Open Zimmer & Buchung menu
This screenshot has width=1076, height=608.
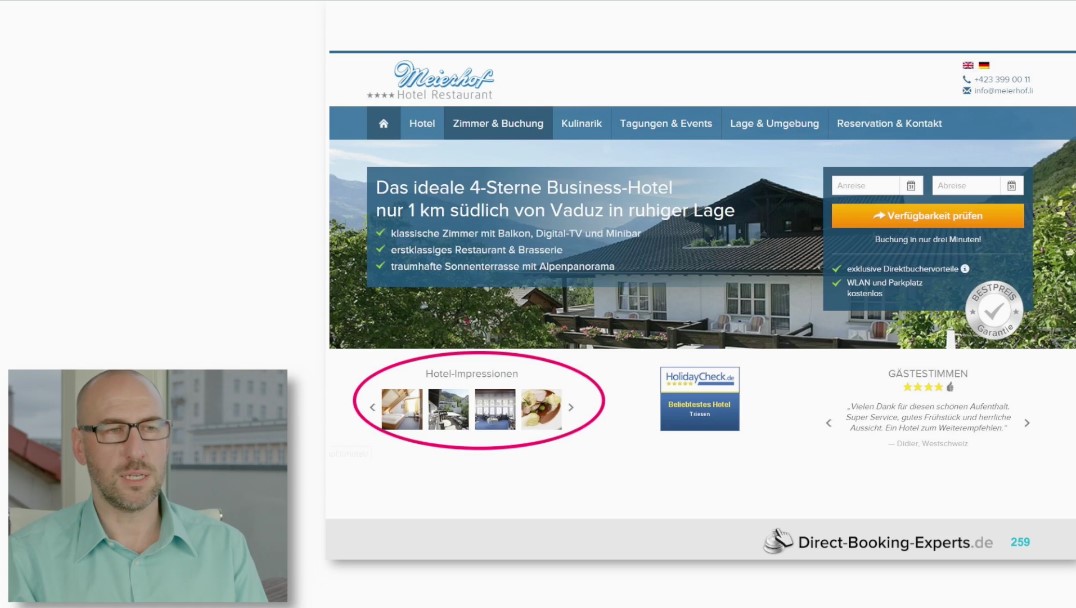498,124
